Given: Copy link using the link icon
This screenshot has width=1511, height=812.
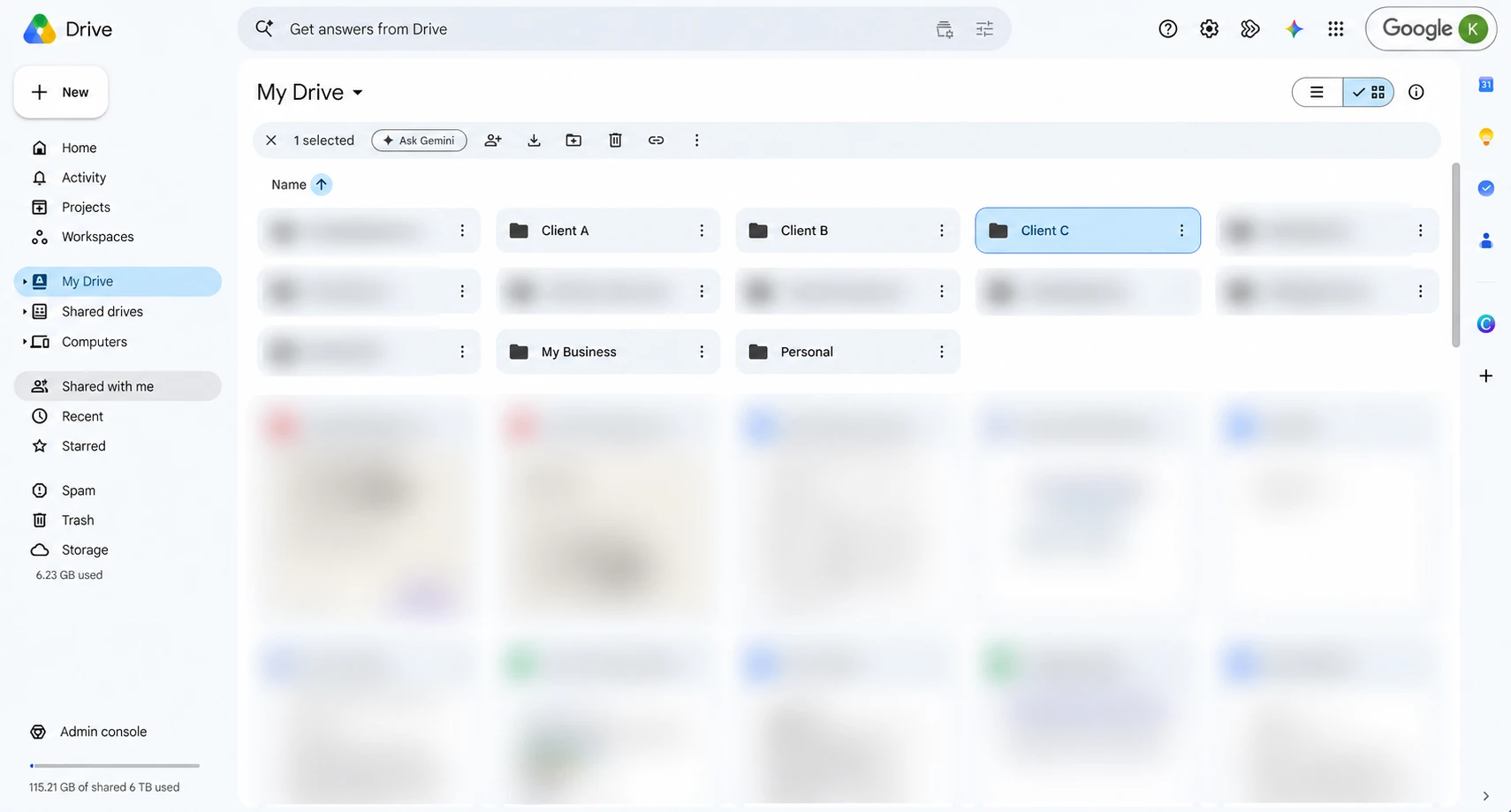Looking at the screenshot, I should 656,140.
